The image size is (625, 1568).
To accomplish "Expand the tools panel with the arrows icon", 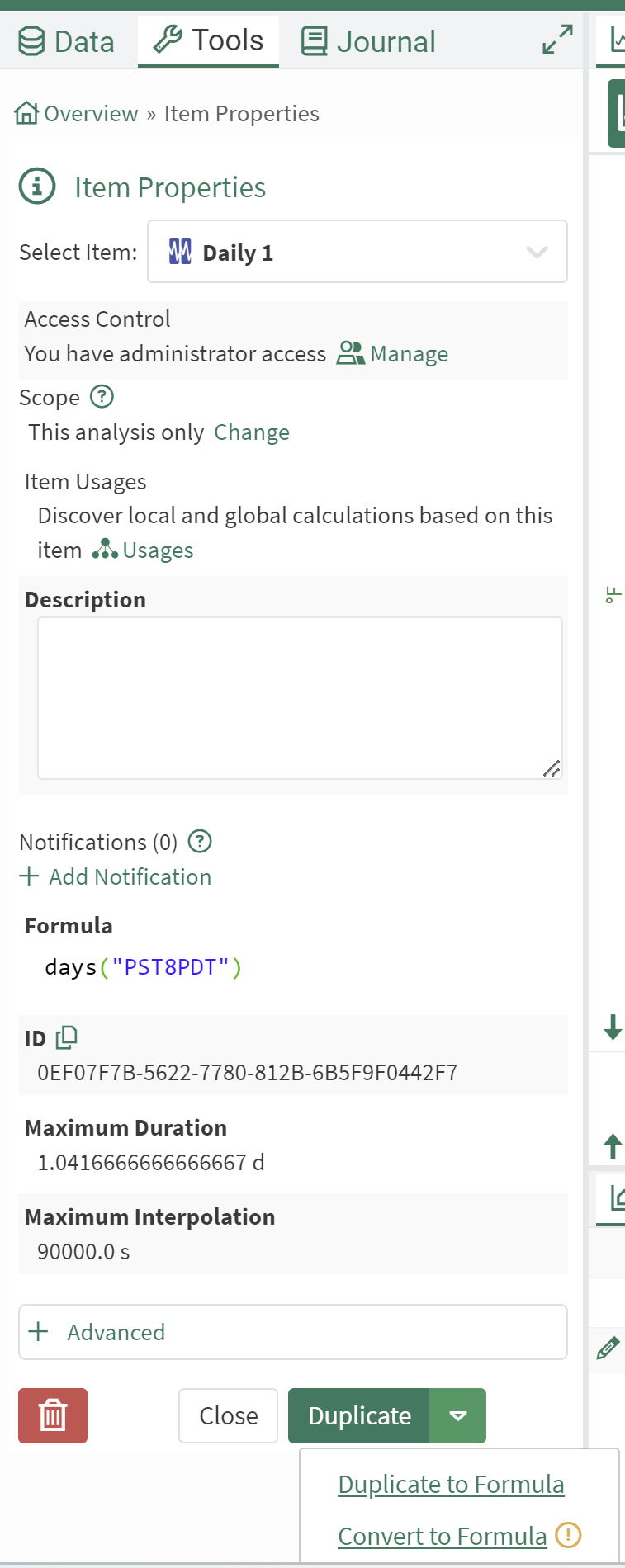I will [557, 40].
